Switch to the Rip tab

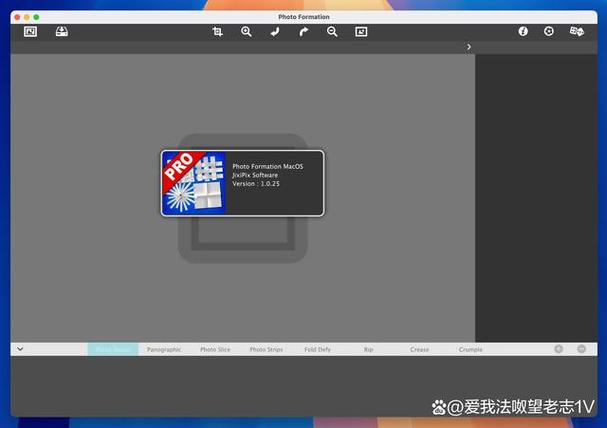click(x=369, y=349)
